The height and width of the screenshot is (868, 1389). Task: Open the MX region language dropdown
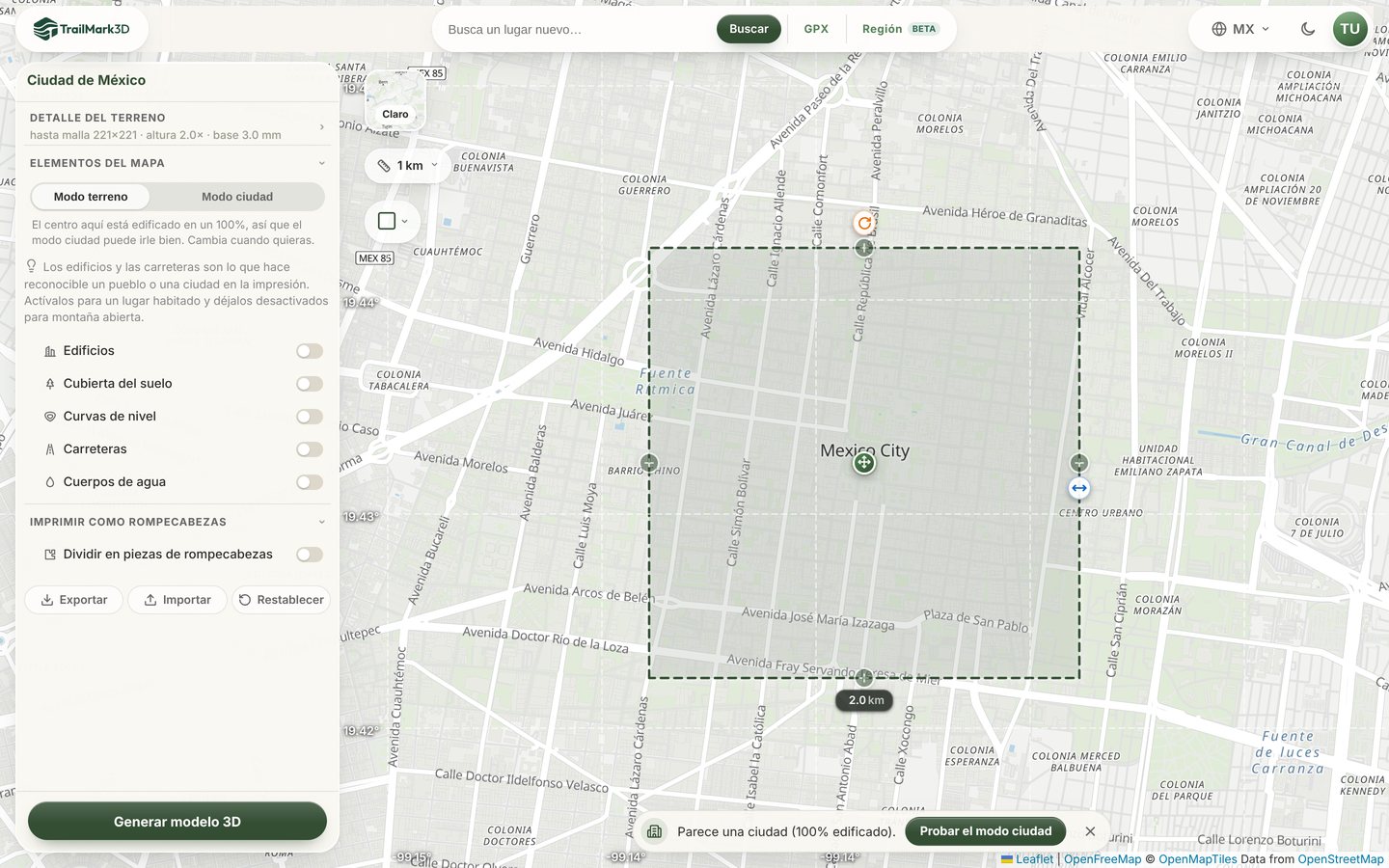1240,29
